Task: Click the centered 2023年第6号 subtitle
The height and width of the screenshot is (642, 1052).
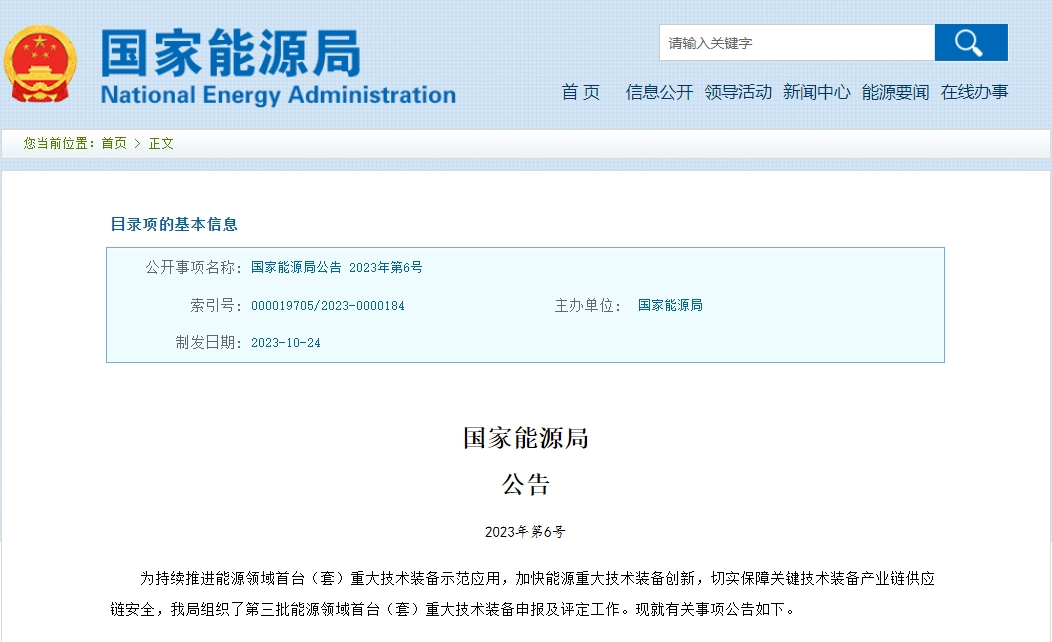Action: 525,531
